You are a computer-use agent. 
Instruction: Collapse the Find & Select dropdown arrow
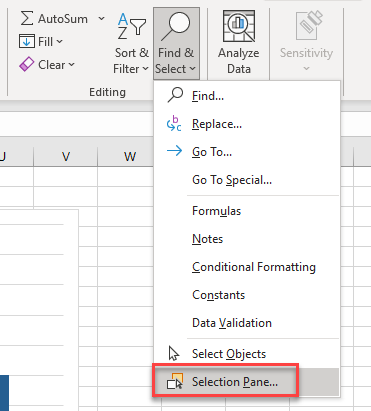[192, 69]
